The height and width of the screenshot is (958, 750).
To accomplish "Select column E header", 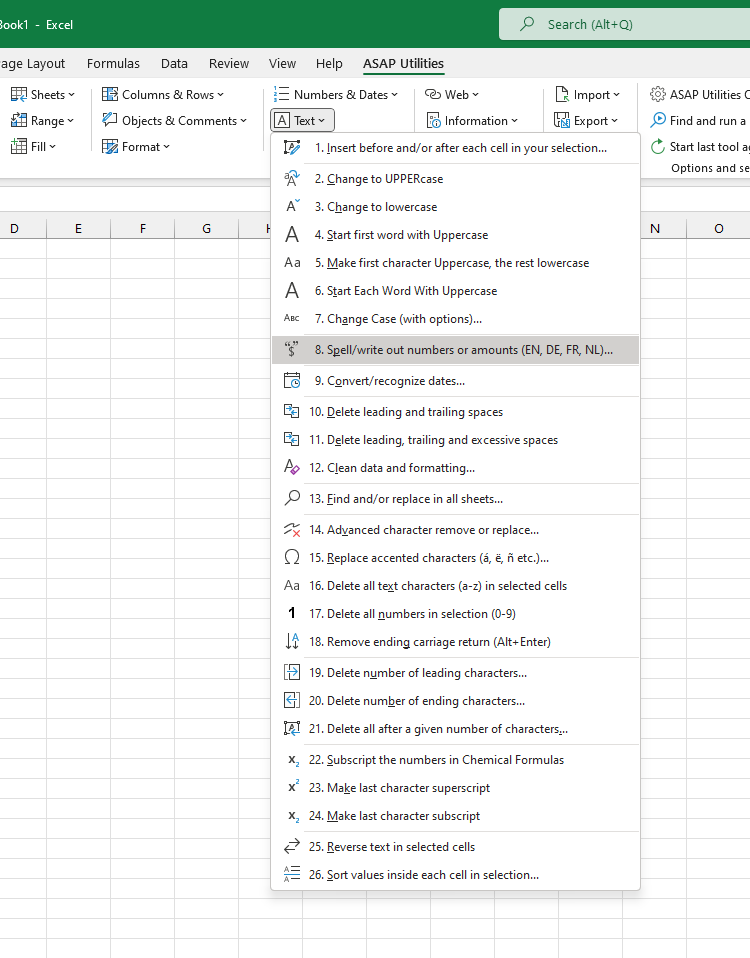I will click(x=78, y=229).
